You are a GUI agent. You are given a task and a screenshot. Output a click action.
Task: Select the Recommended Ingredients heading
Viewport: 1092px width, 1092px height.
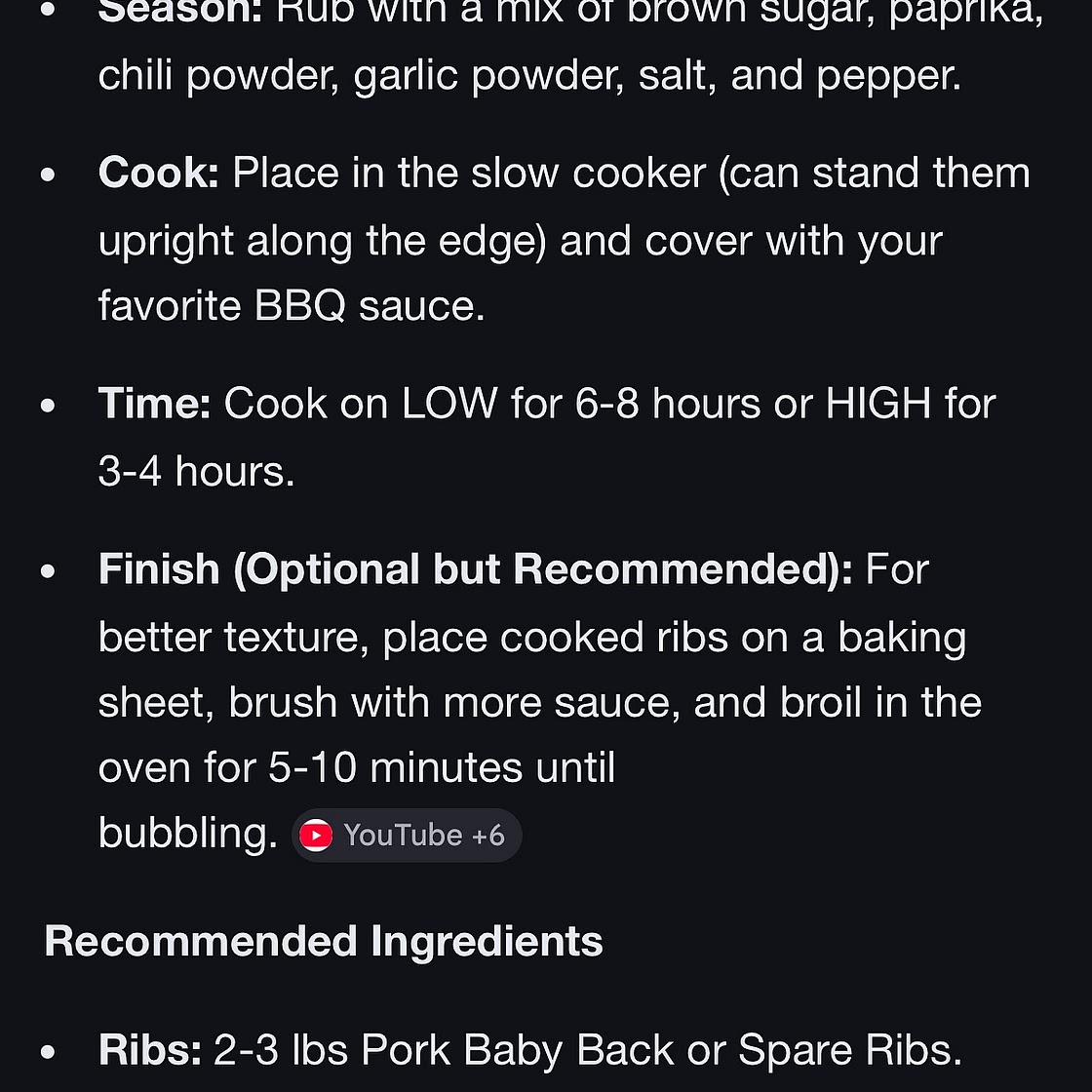tap(326, 940)
